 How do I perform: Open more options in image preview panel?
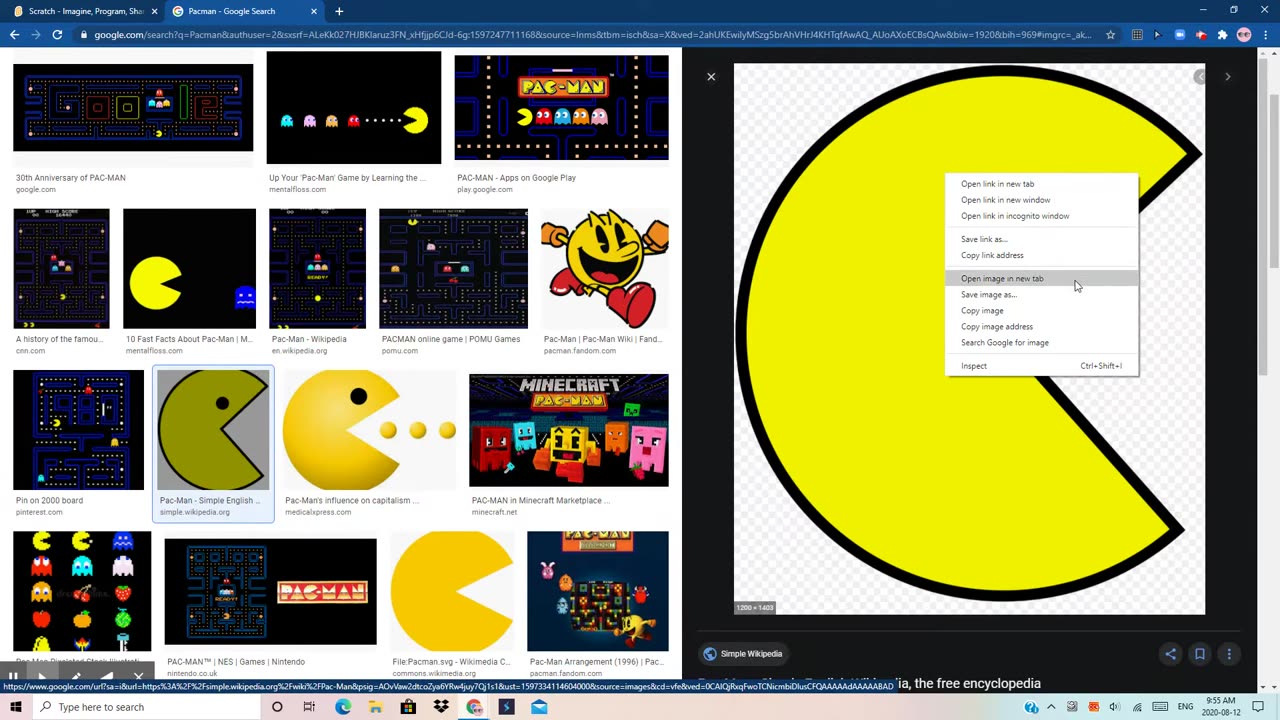click(1229, 654)
